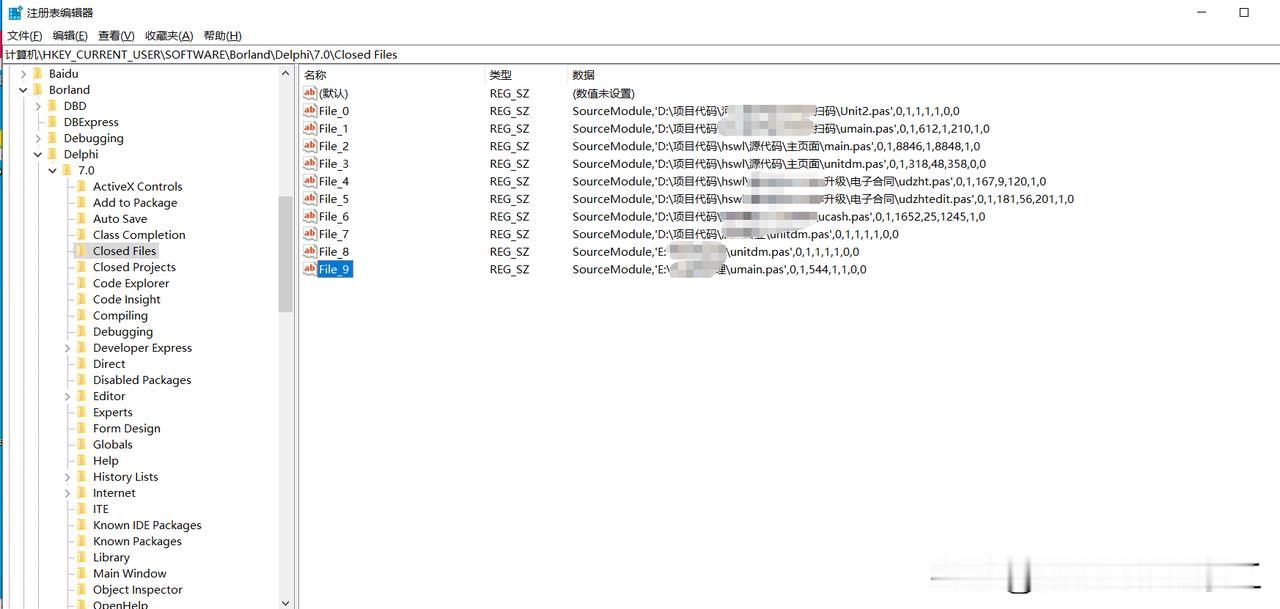Click the folder icon next to Form Design
The image size is (1280, 609).
point(82,428)
